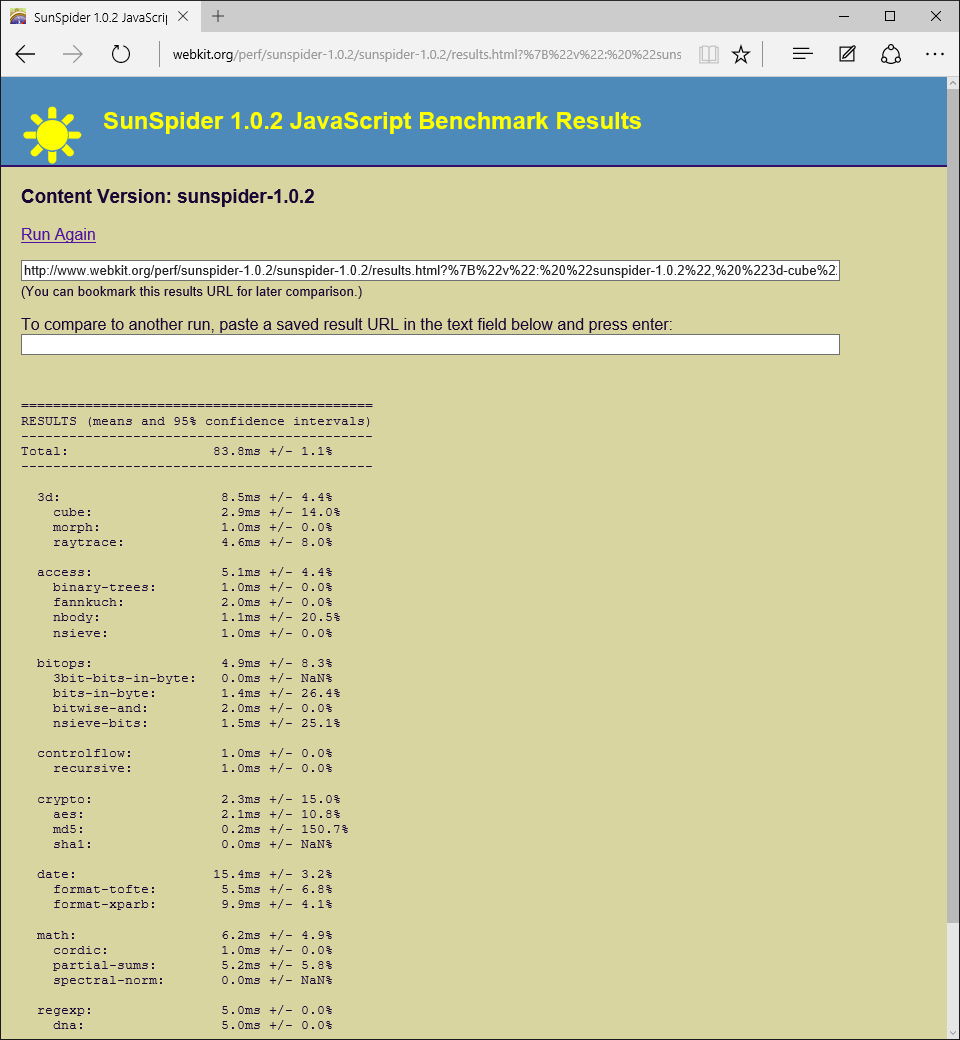The height and width of the screenshot is (1040, 960).
Task: Select the results URL text field
Action: 430,271
